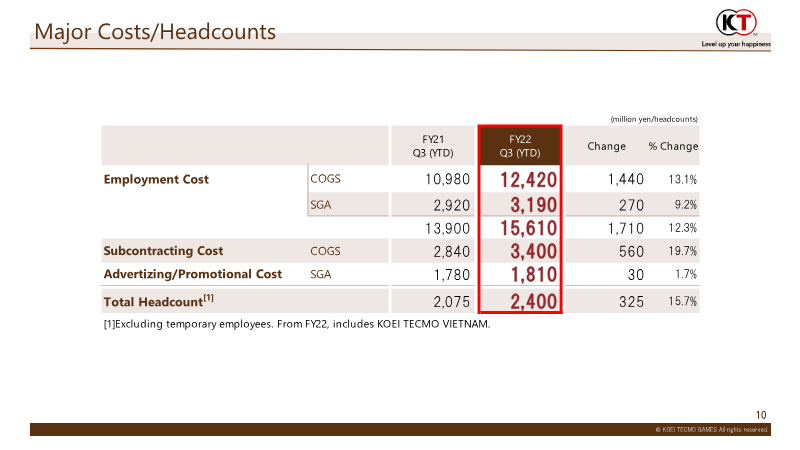The width and height of the screenshot is (800, 450).
Task: Click the Advertizing/Promotional Cost row label
Action: tap(193, 274)
